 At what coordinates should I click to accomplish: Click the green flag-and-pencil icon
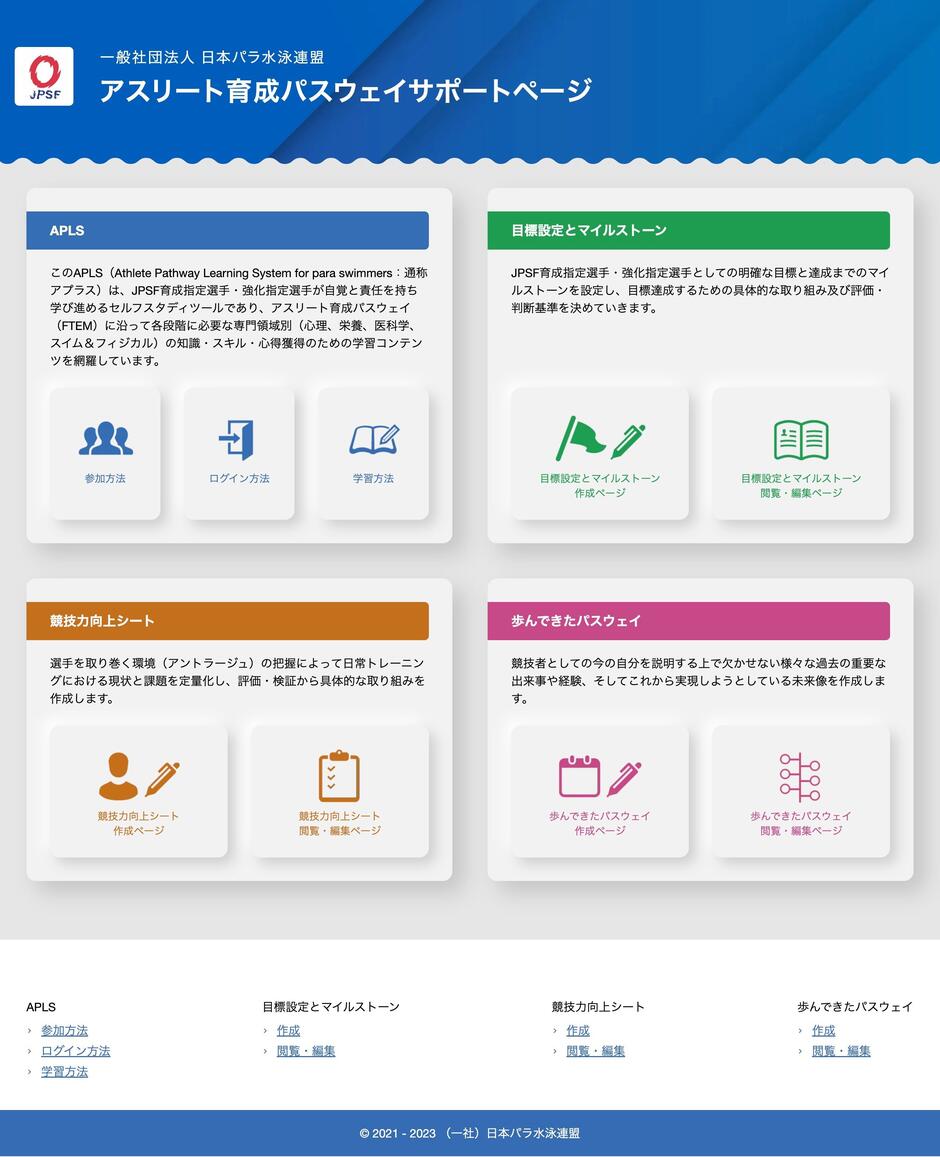(x=600, y=439)
